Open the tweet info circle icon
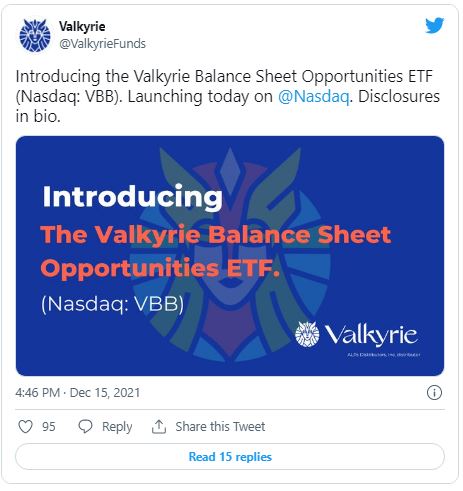The width and height of the screenshot is (463, 491). [434, 392]
